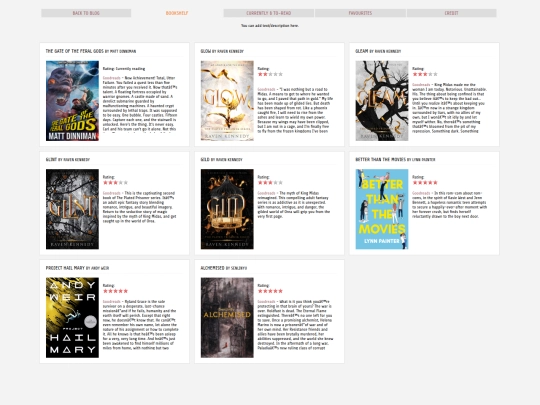This screenshot has width=540, height=405.
Task: Click the Gild star rating
Action: click(270, 183)
